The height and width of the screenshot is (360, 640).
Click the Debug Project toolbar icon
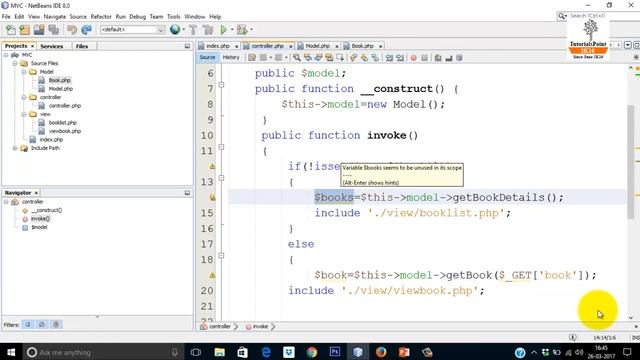242,30
